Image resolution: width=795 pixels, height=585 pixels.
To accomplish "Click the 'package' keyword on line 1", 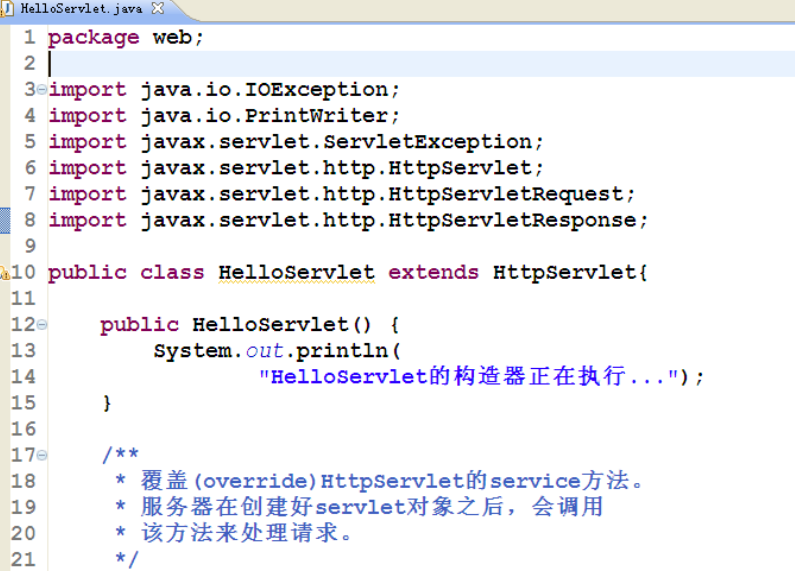I will pos(93,39).
